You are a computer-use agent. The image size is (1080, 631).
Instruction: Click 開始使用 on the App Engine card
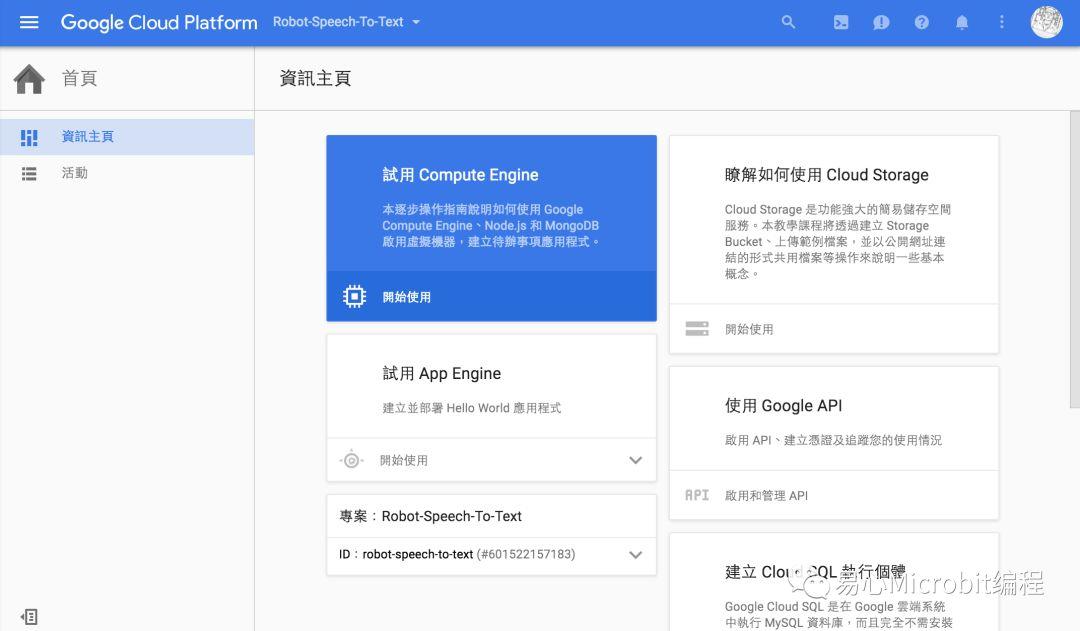404,460
